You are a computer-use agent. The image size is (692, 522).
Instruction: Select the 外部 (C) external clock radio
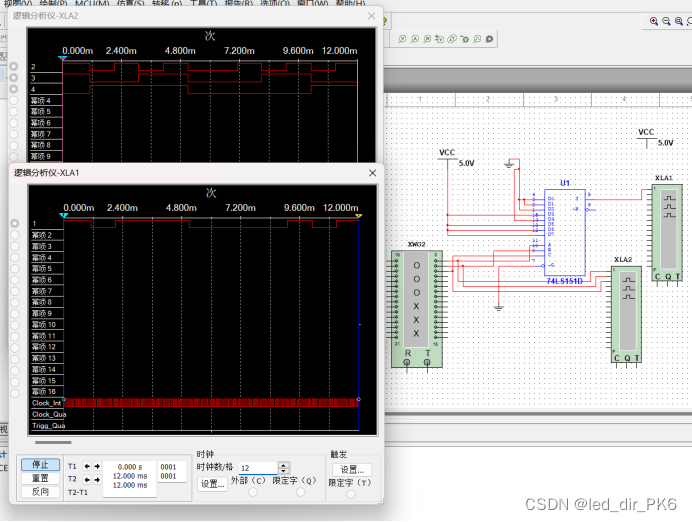coord(253,492)
